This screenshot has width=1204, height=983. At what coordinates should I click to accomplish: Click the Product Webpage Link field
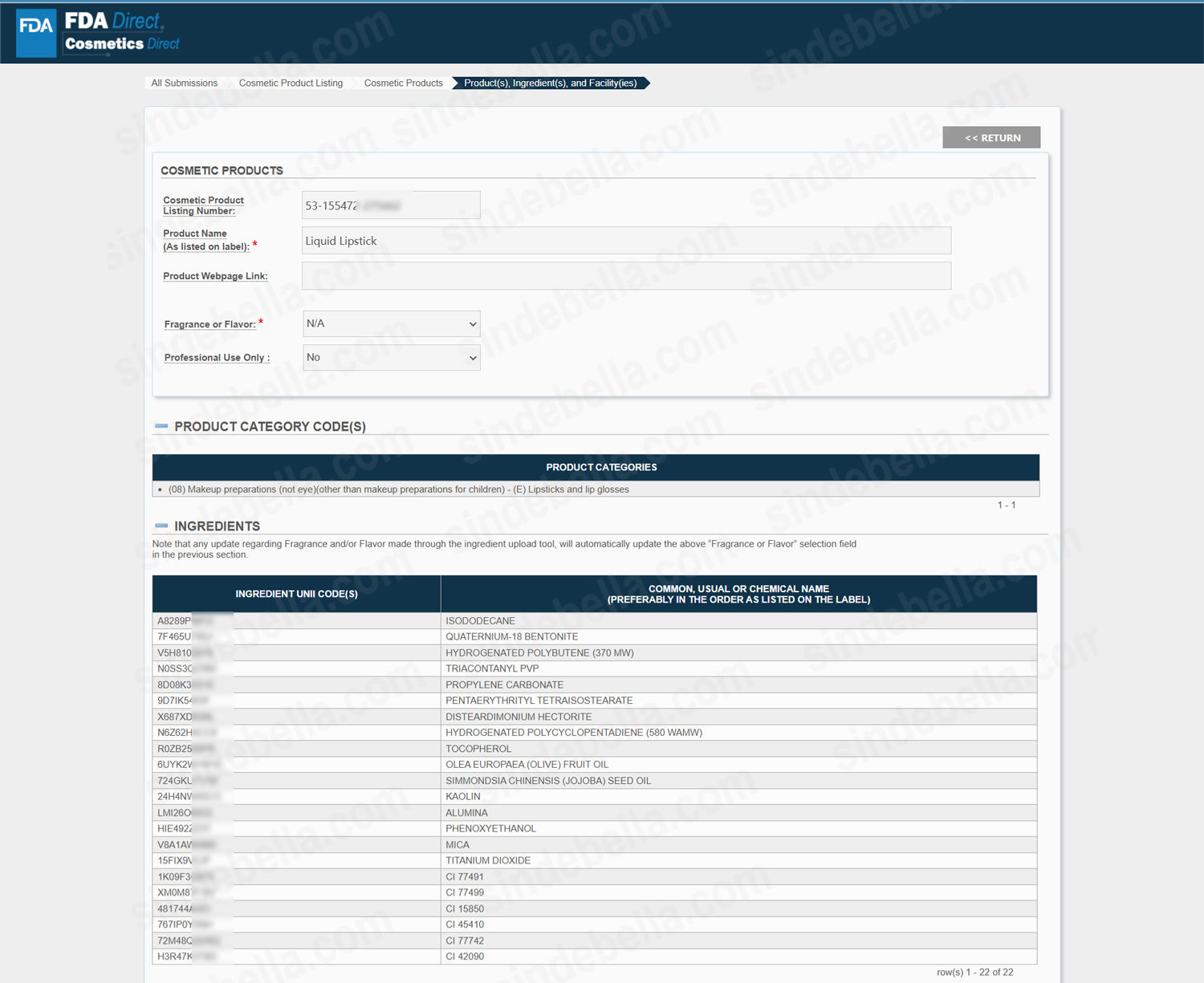click(626, 275)
